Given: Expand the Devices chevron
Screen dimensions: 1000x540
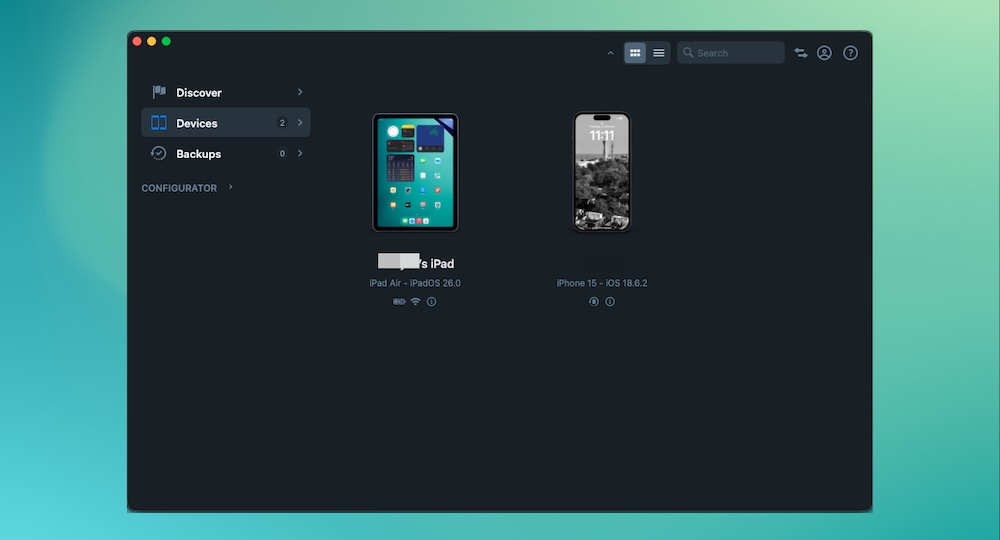Looking at the screenshot, I should [x=300, y=122].
